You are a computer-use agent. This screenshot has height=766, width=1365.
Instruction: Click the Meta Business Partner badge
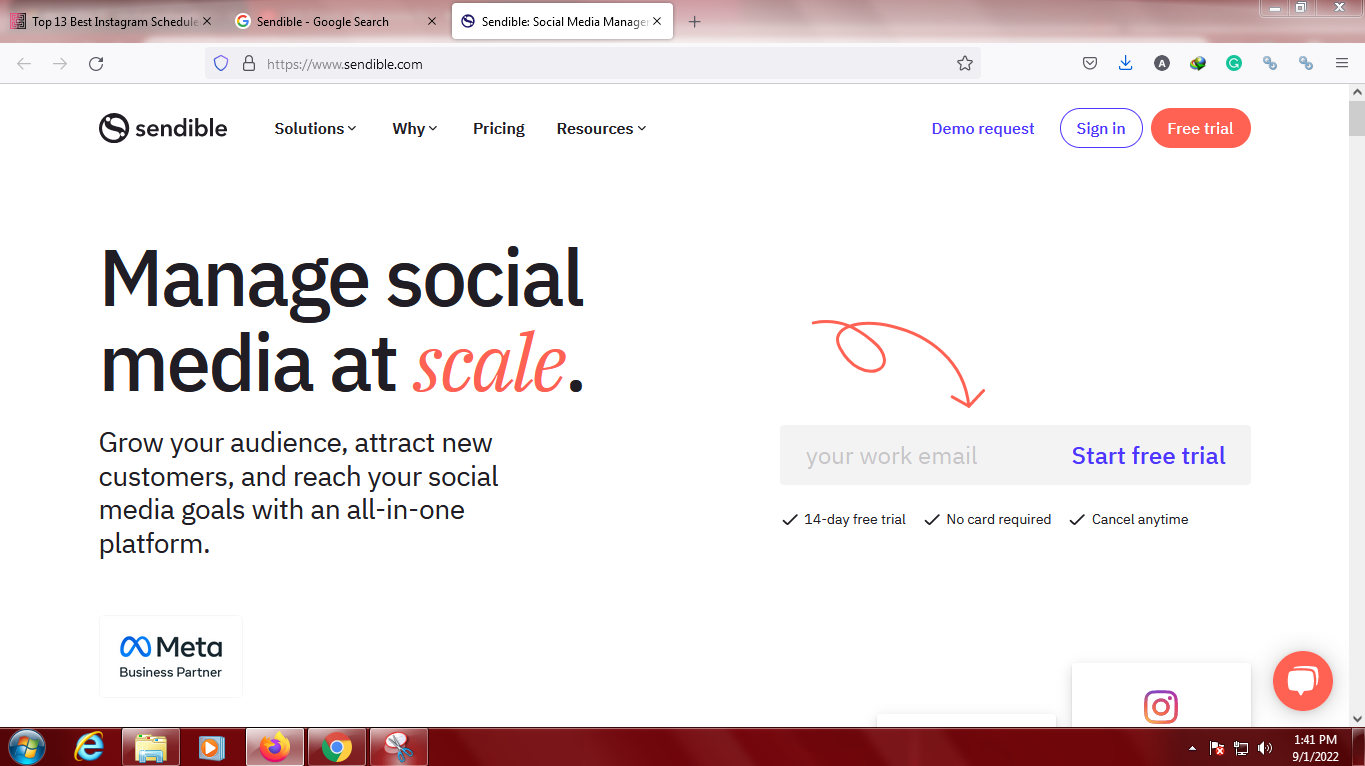click(x=171, y=656)
